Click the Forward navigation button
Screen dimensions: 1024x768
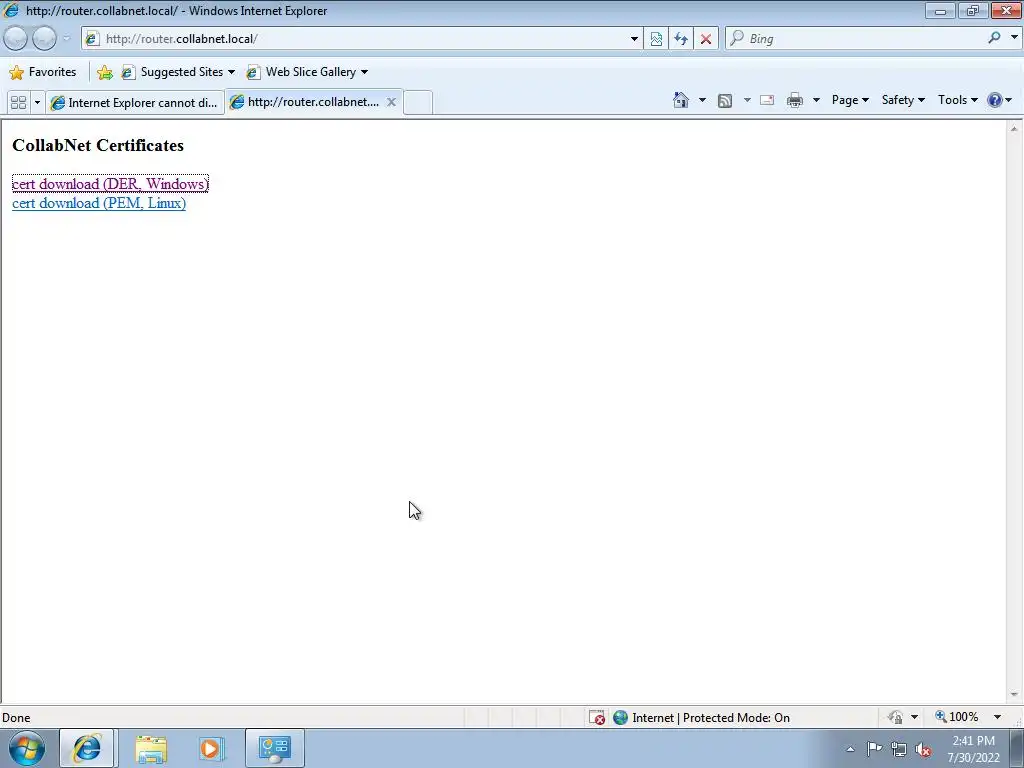click(x=44, y=39)
